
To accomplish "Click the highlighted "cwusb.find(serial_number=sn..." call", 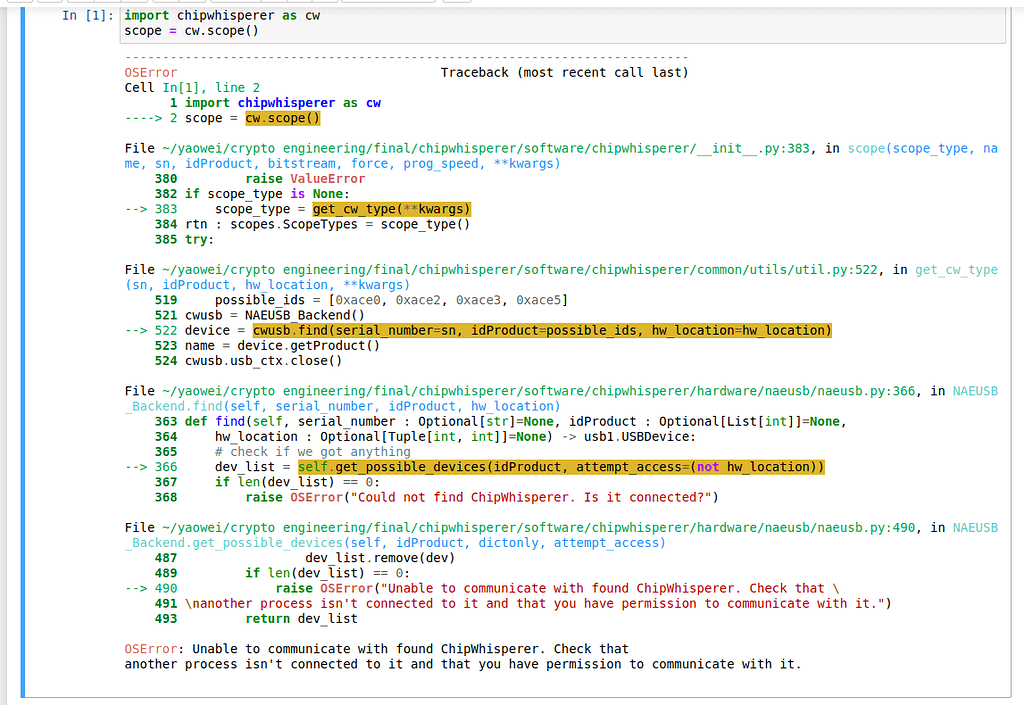I will point(541,330).
